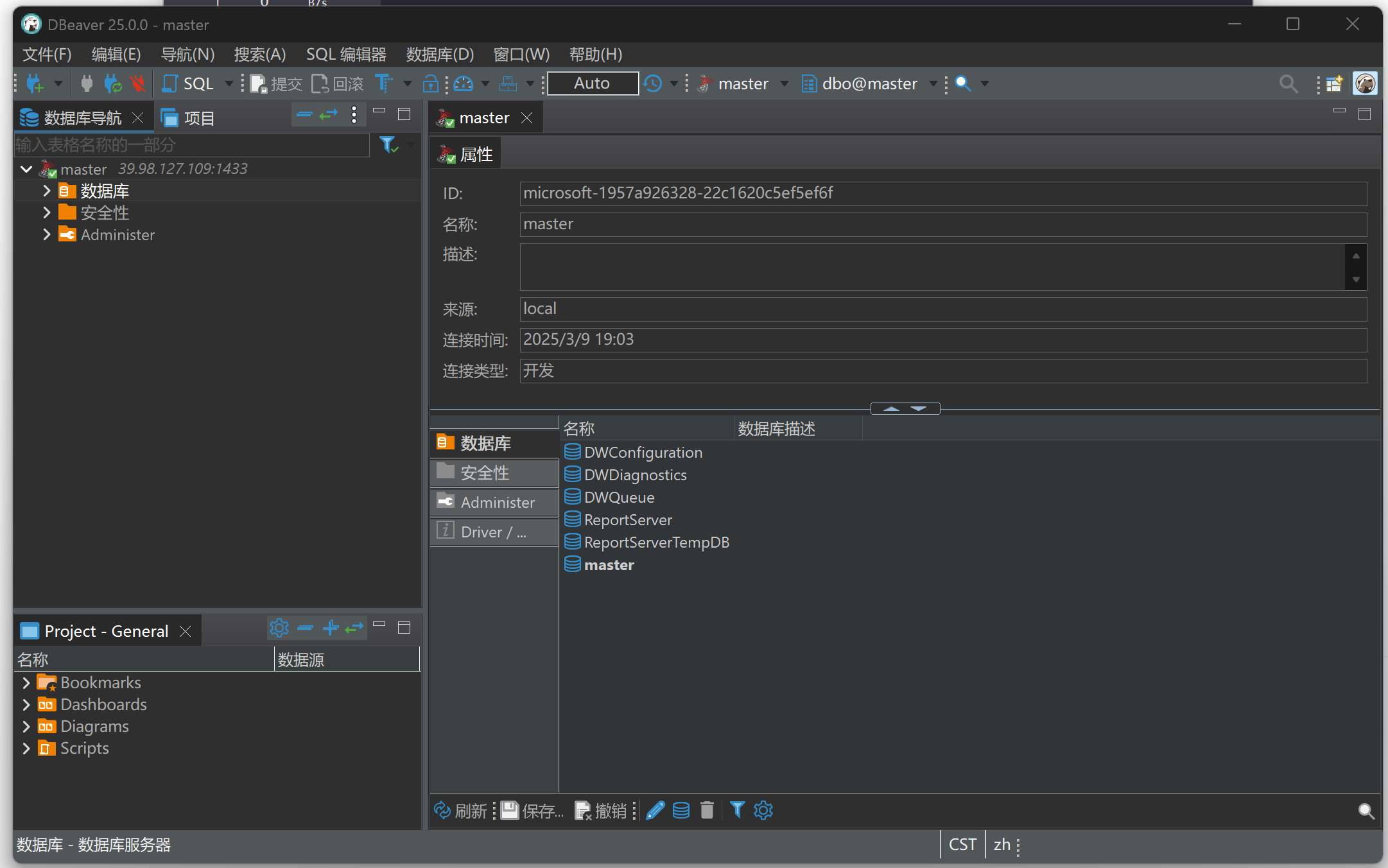Expand the Bookmarks folder
1388x868 pixels.
click(26, 682)
